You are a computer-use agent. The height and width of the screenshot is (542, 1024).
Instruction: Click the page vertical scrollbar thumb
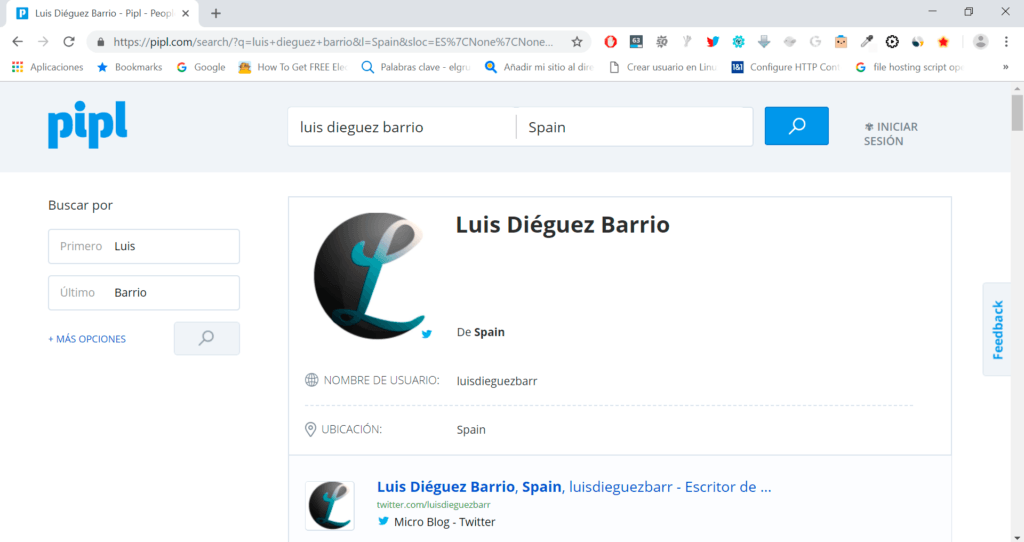coord(1017,112)
